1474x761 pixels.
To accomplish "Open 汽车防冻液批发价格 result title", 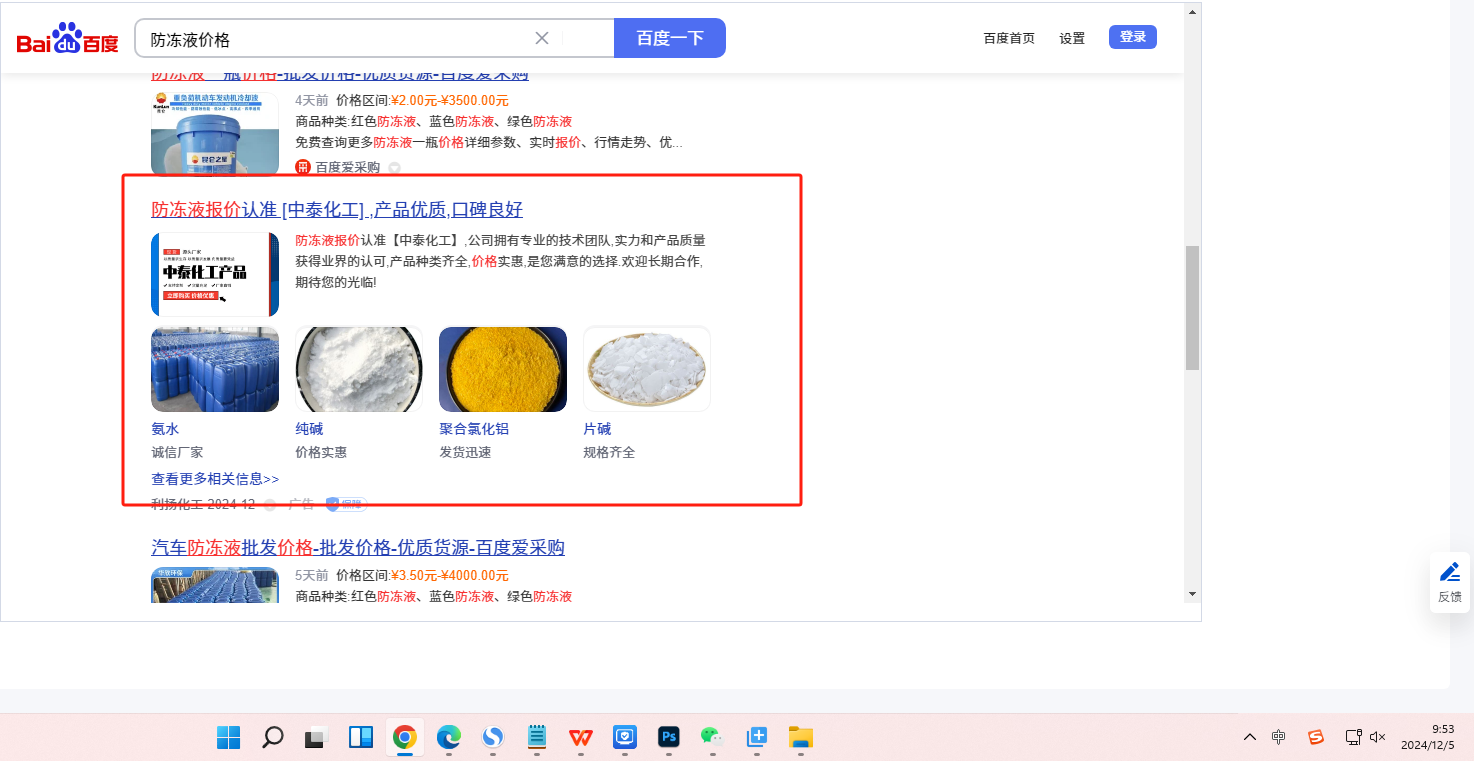I will pos(358,547).
